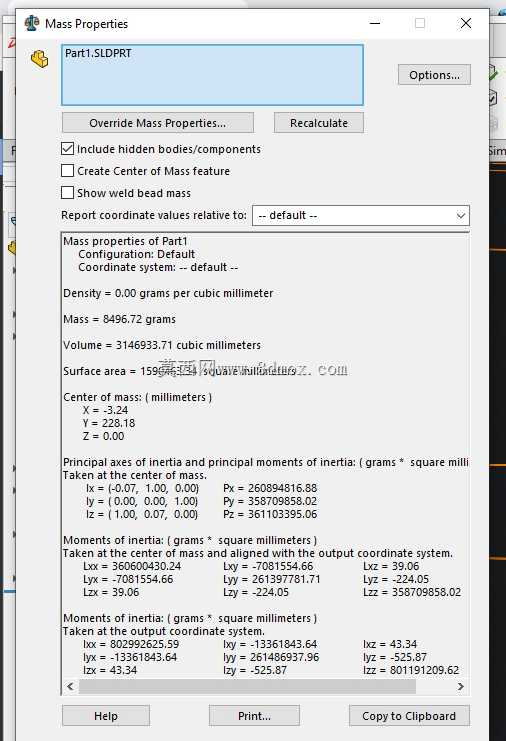Click the Py = 358709858.02 principal moment
Screen dimensions: 506x741
coord(270,501)
